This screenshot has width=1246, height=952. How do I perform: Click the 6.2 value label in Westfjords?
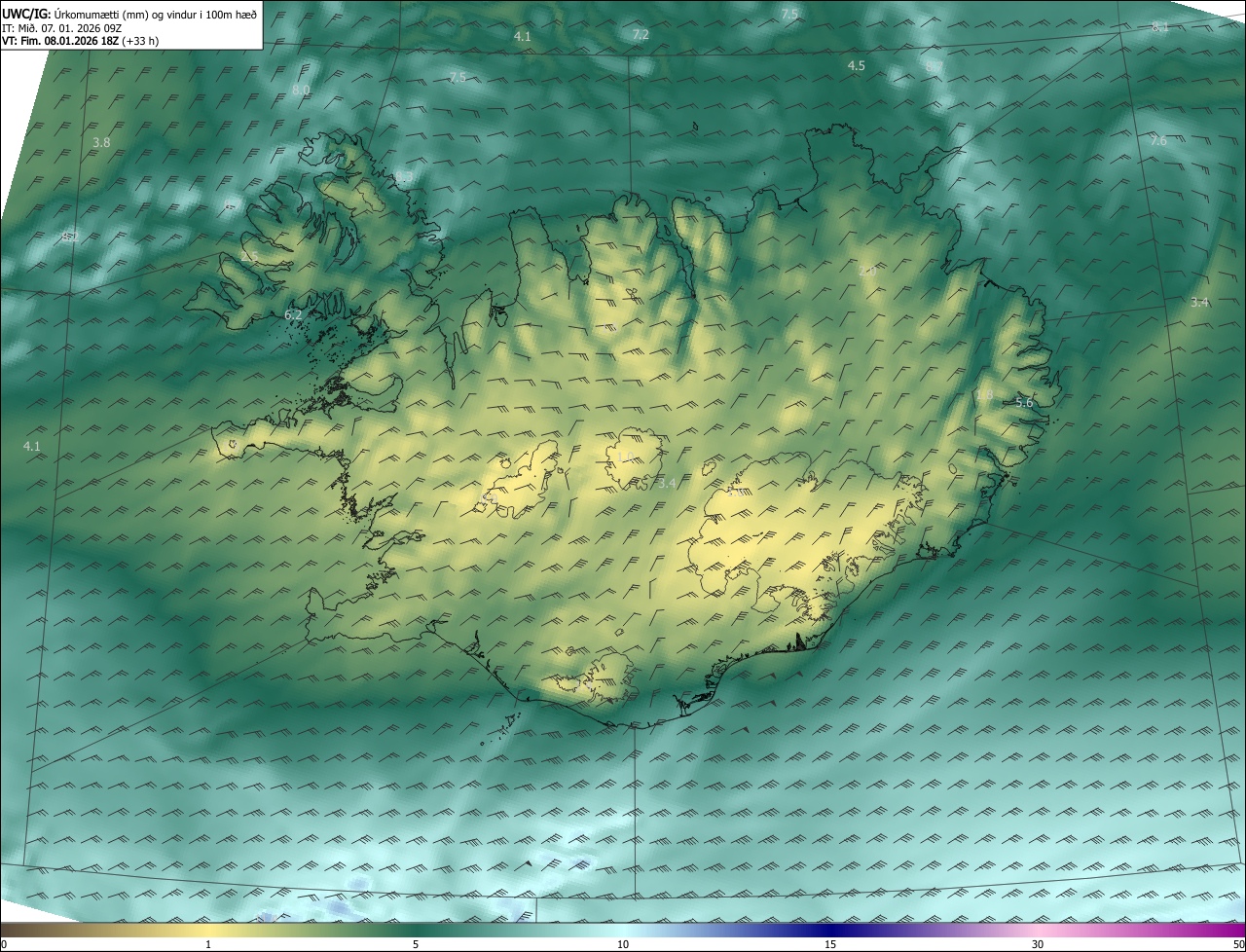(x=293, y=315)
